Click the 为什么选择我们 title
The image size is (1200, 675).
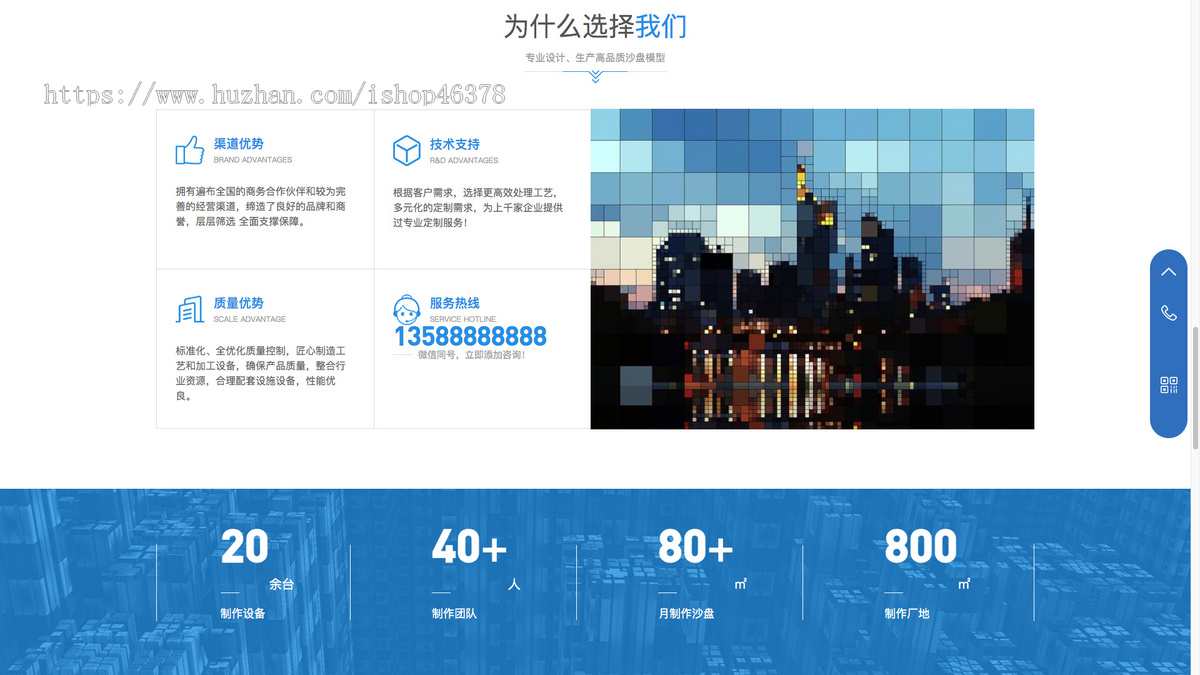coord(595,26)
